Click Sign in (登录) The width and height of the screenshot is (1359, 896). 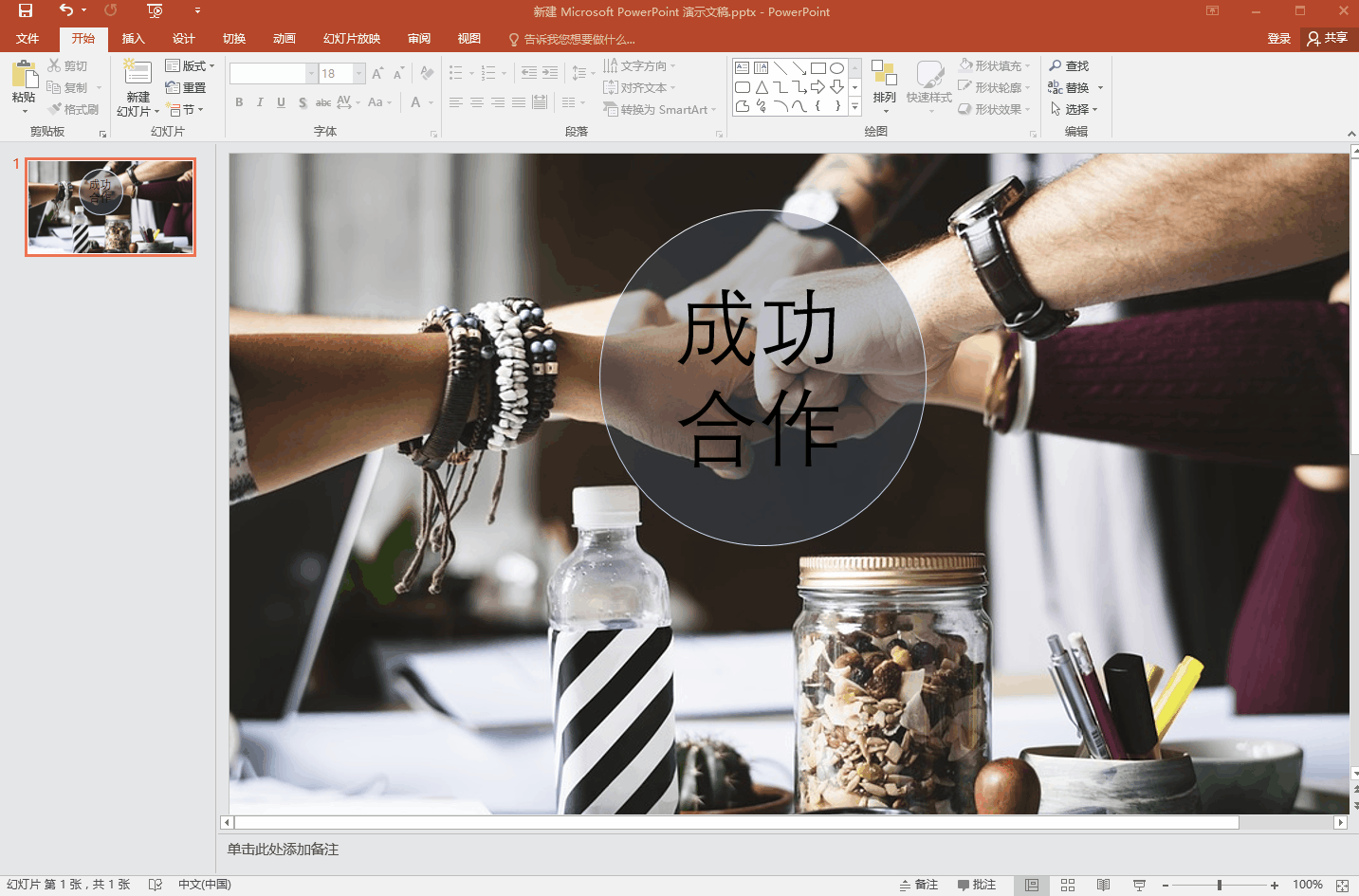(1278, 39)
